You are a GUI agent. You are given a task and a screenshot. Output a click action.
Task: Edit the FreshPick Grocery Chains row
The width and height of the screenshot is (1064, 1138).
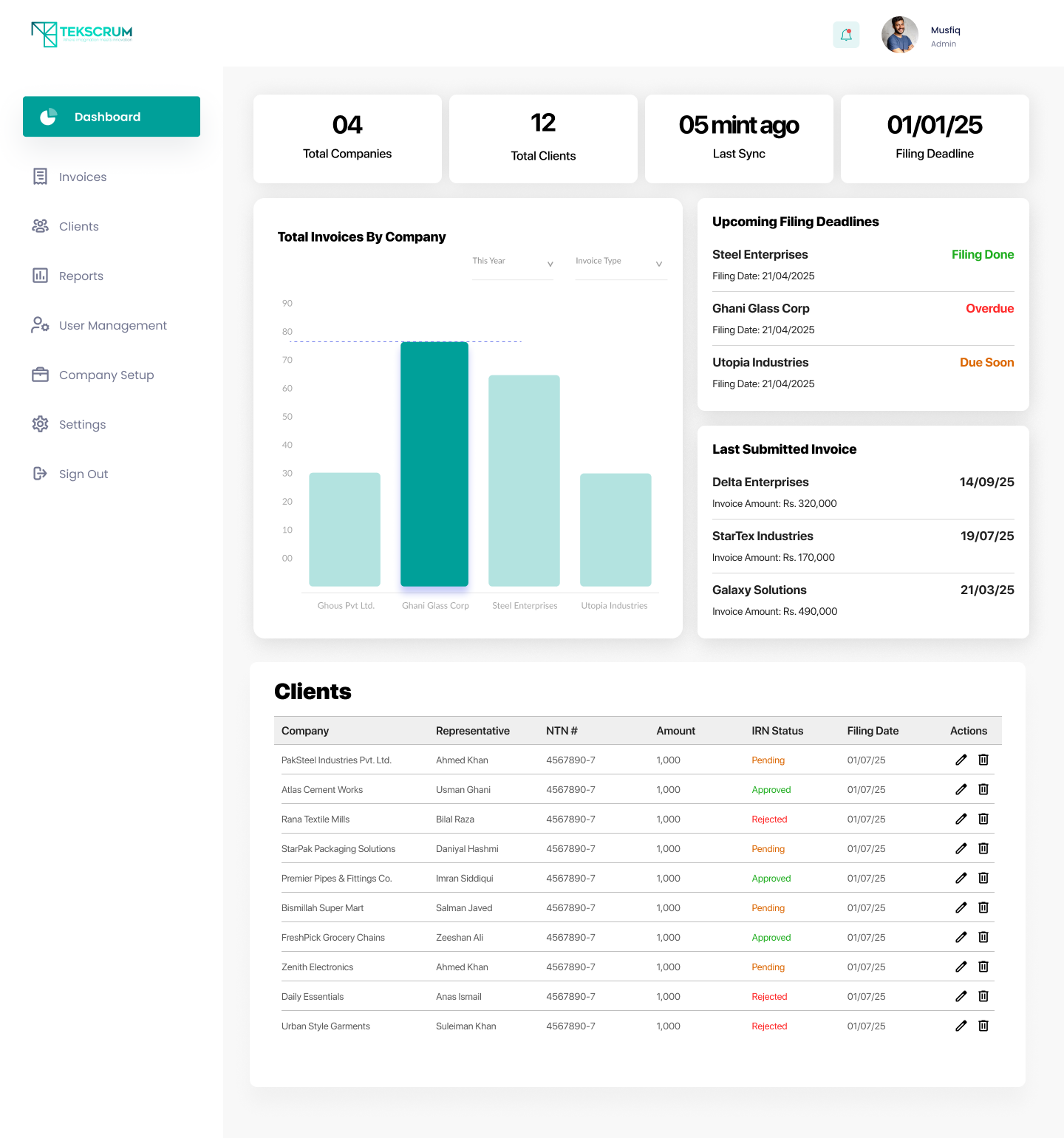pyautogui.click(x=961, y=937)
